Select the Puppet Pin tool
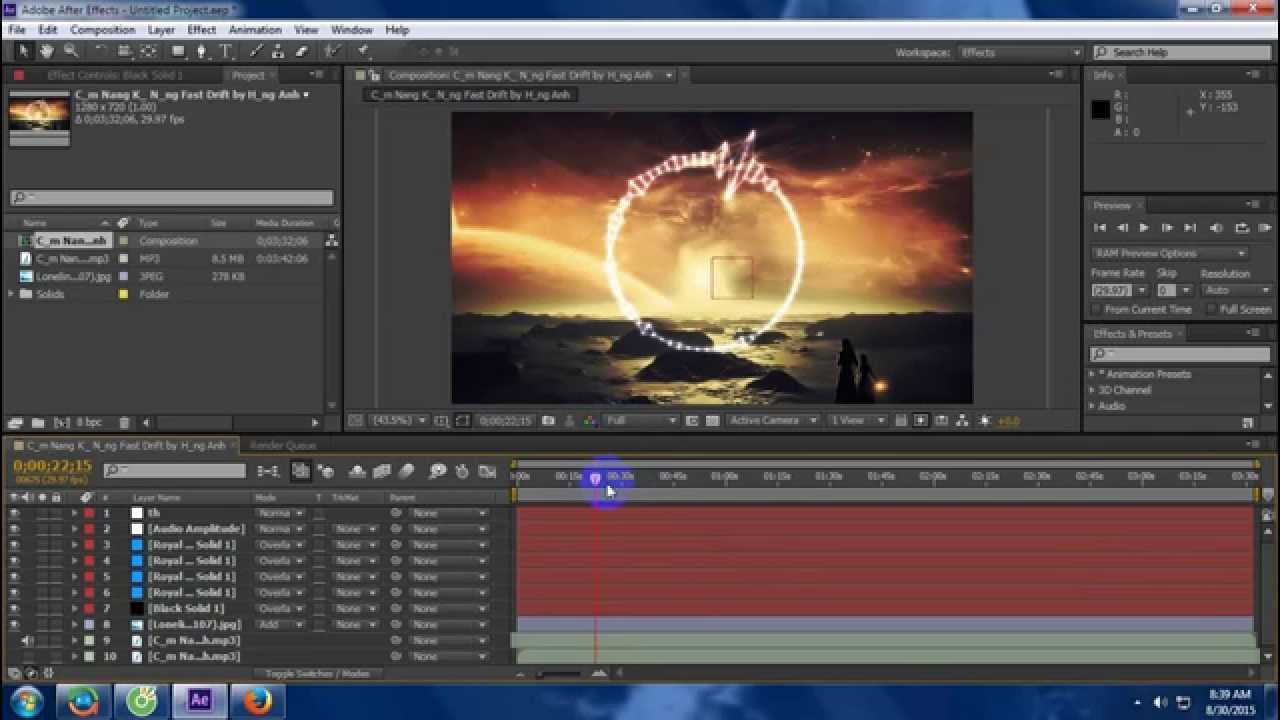1280x720 pixels. pos(362,51)
